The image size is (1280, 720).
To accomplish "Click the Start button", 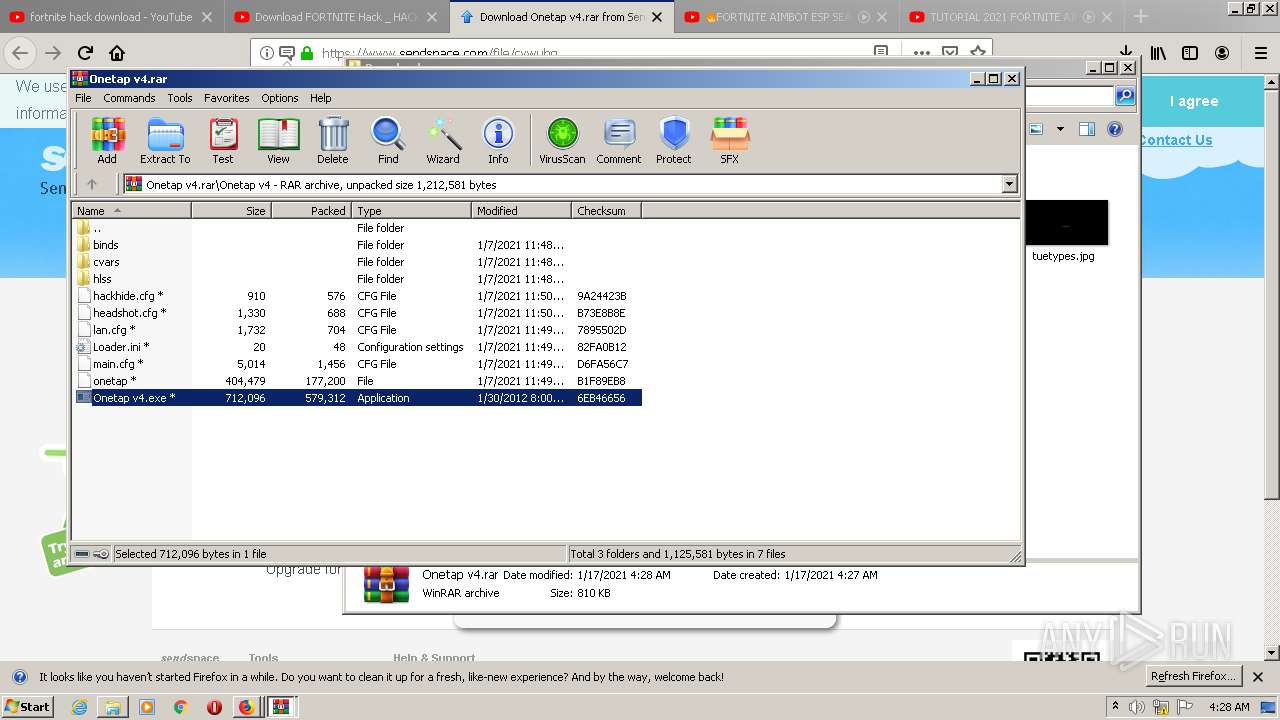I will pyautogui.click(x=28, y=706).
